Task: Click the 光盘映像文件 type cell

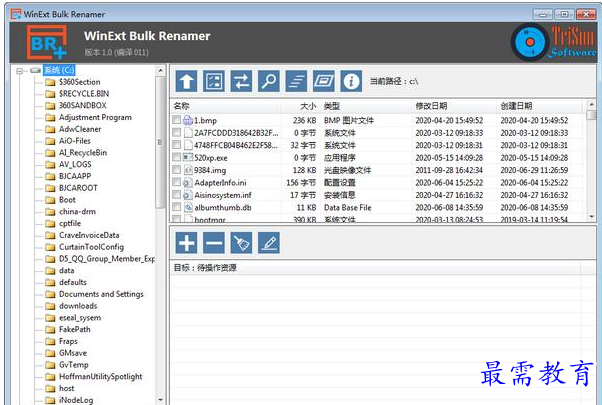Action: click(347, 170)
